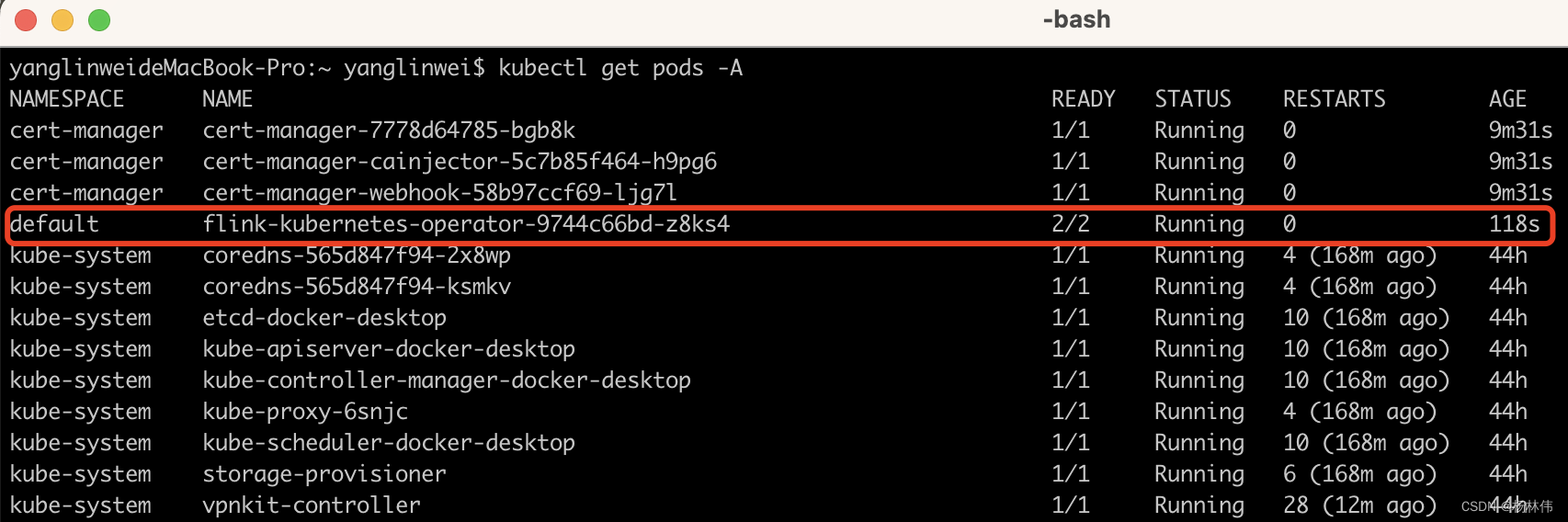Click the AGE column header
1568x522 pixels.
coord(1507,99)
